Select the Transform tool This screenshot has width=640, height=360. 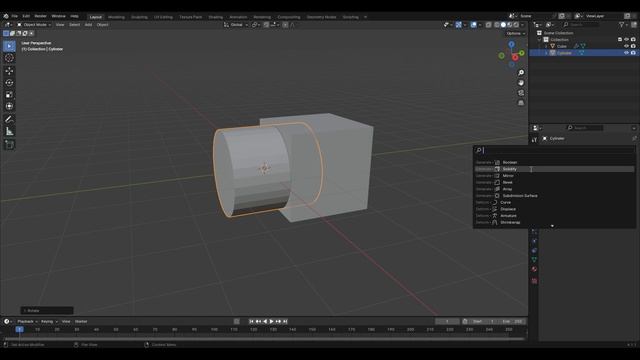click(x=9, y=107)
